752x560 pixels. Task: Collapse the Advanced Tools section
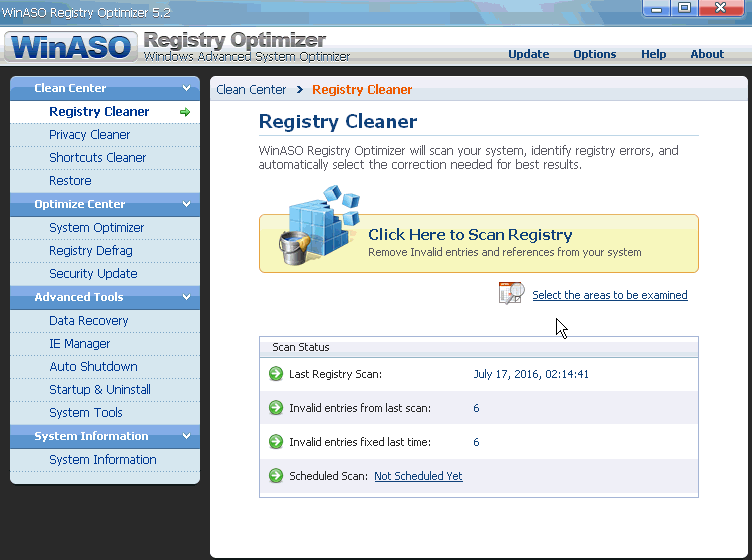186,297
